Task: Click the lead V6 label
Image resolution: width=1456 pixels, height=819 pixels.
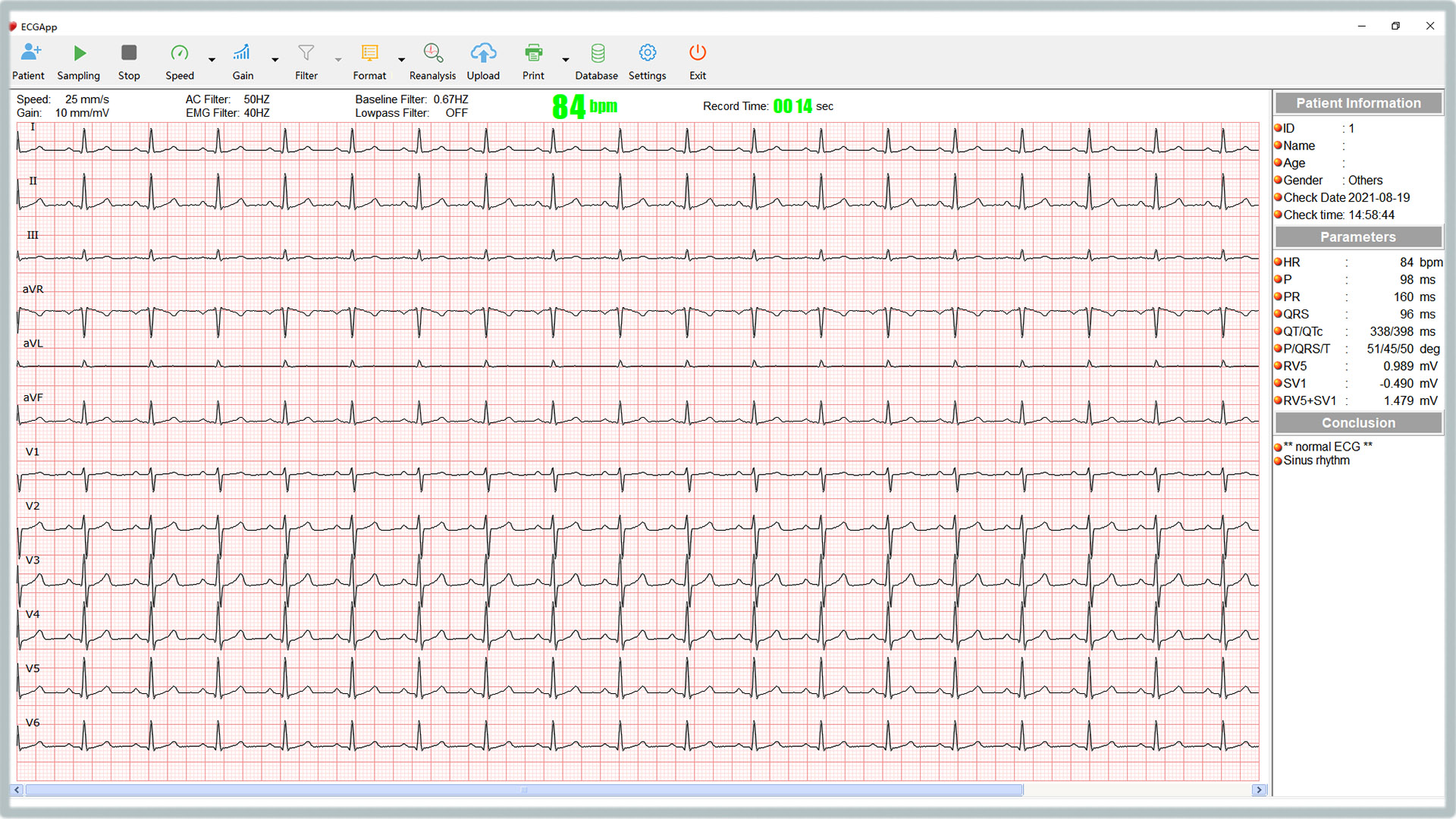Action: pos(33,723)
